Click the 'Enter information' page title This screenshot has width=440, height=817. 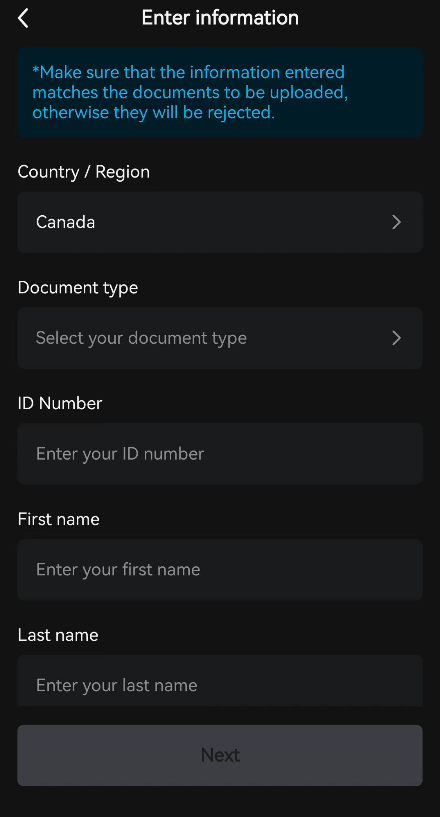220,18
